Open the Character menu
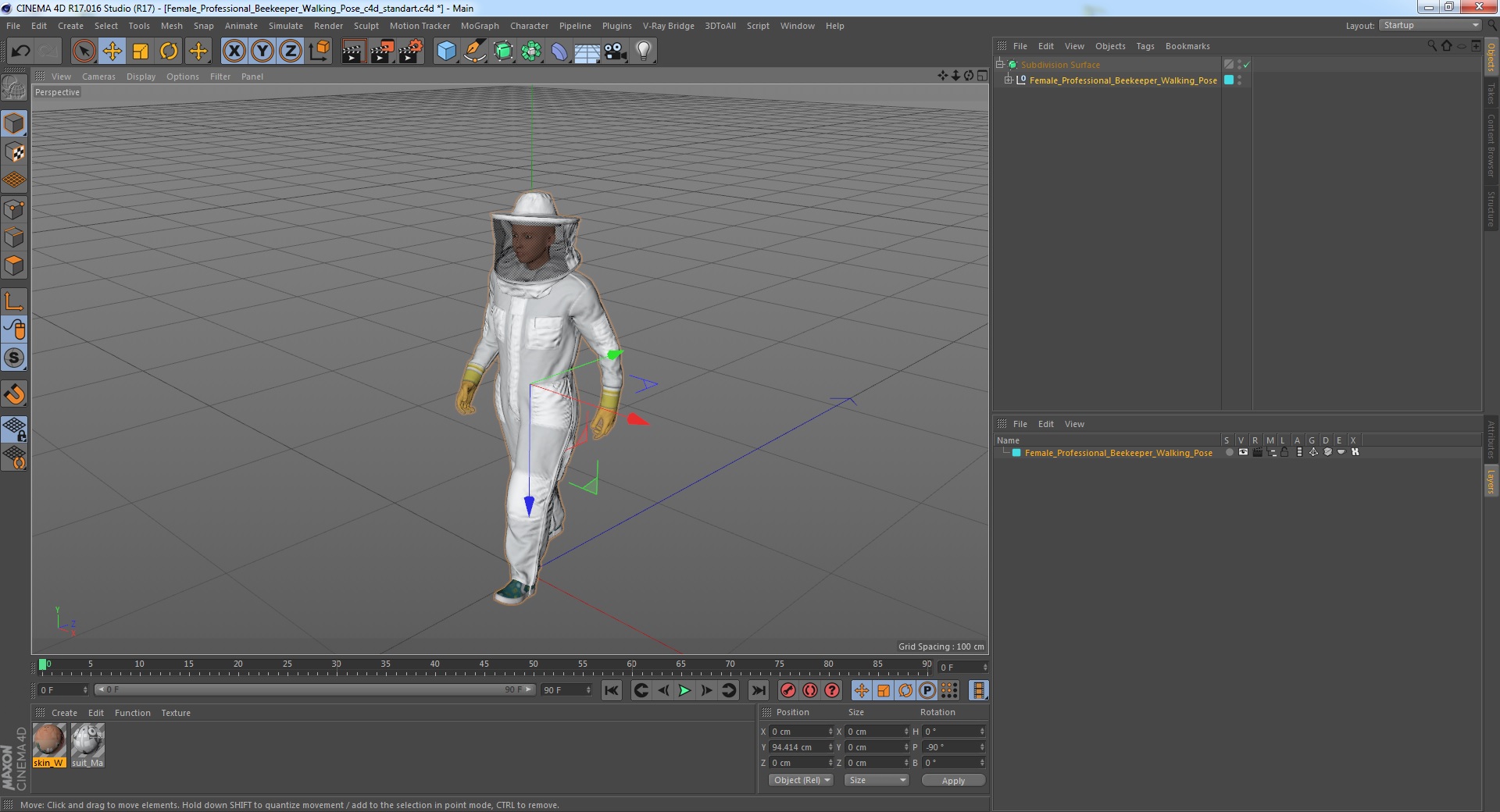This screenshot has width=1500, height=812. (x=529, y=26)
